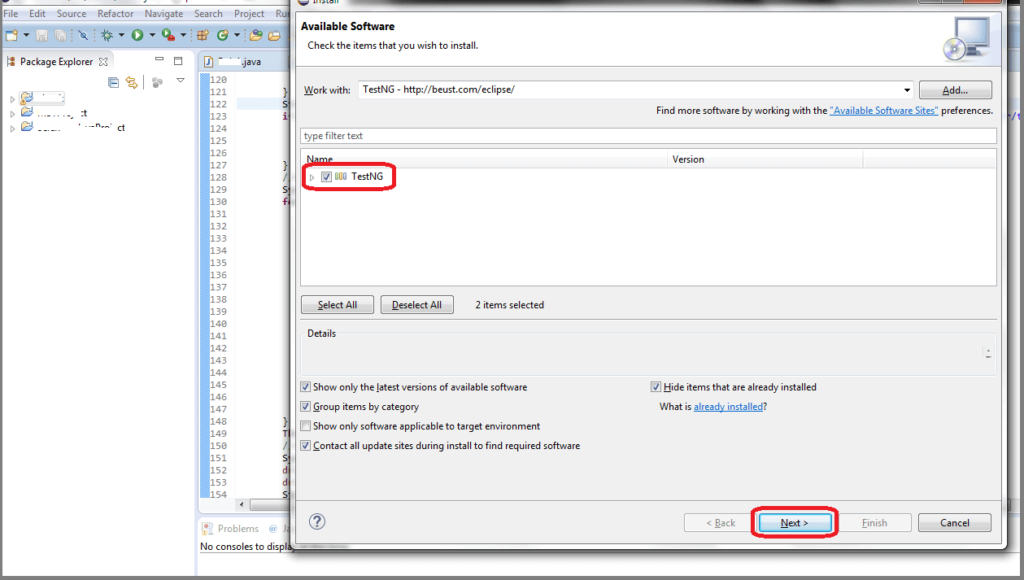Click the Save All toolbar icon

coord(59,35)
